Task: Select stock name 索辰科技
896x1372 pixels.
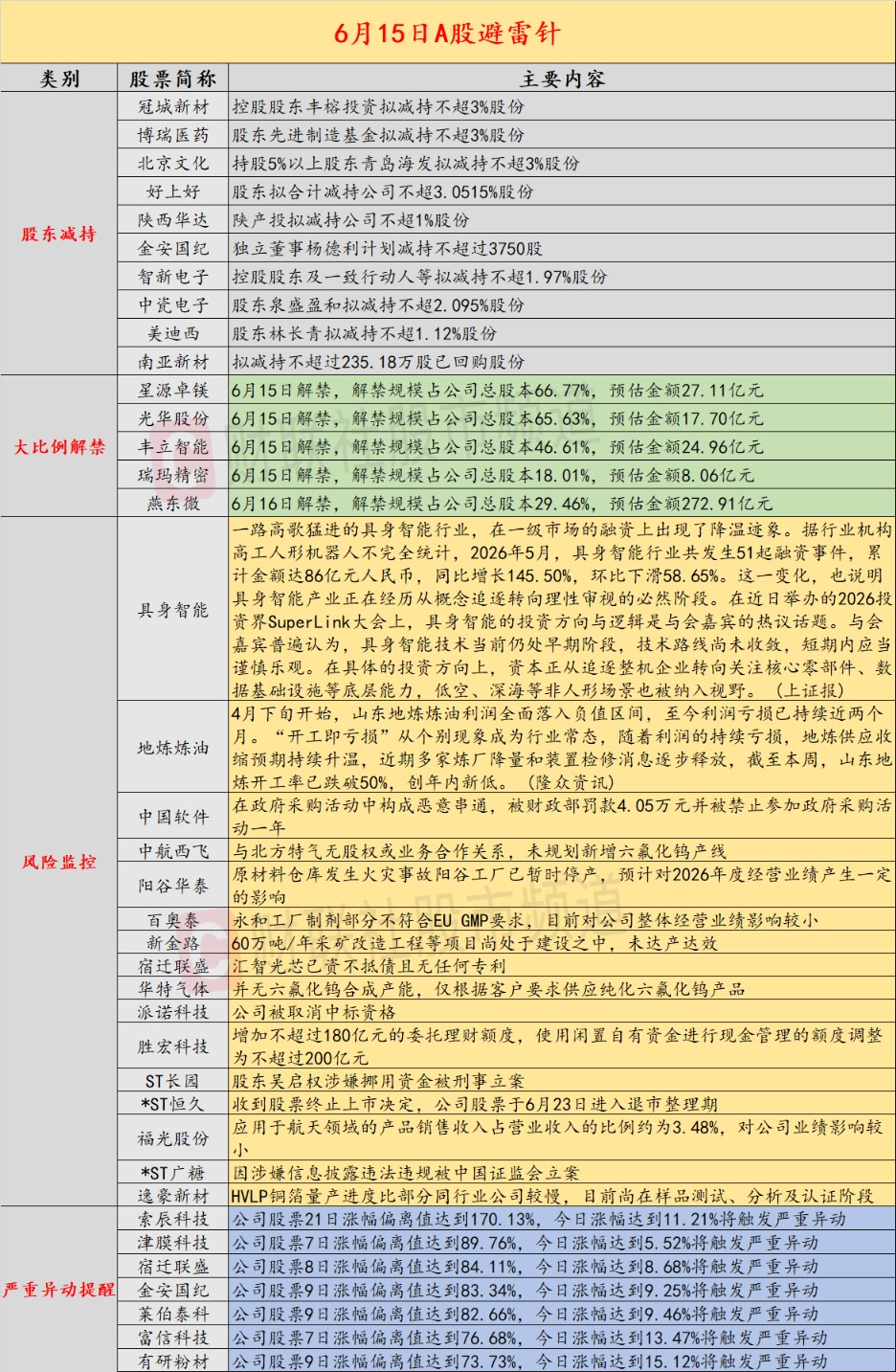Action: (173, 1219)
